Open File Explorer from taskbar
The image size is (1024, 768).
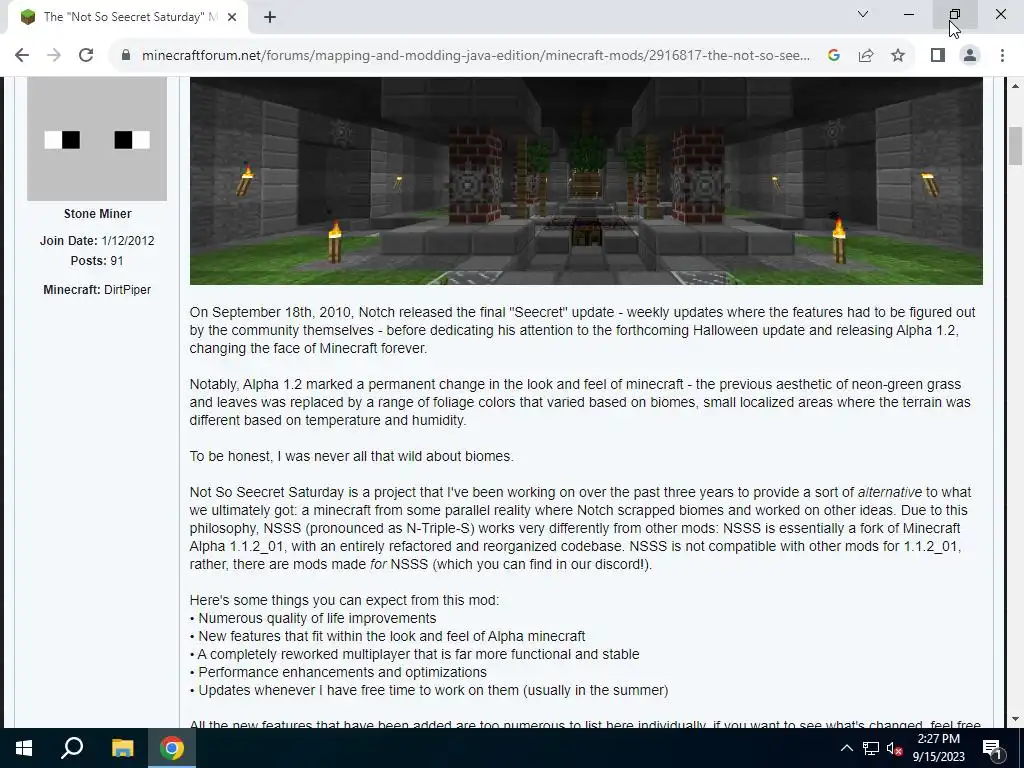click(122, 748)
